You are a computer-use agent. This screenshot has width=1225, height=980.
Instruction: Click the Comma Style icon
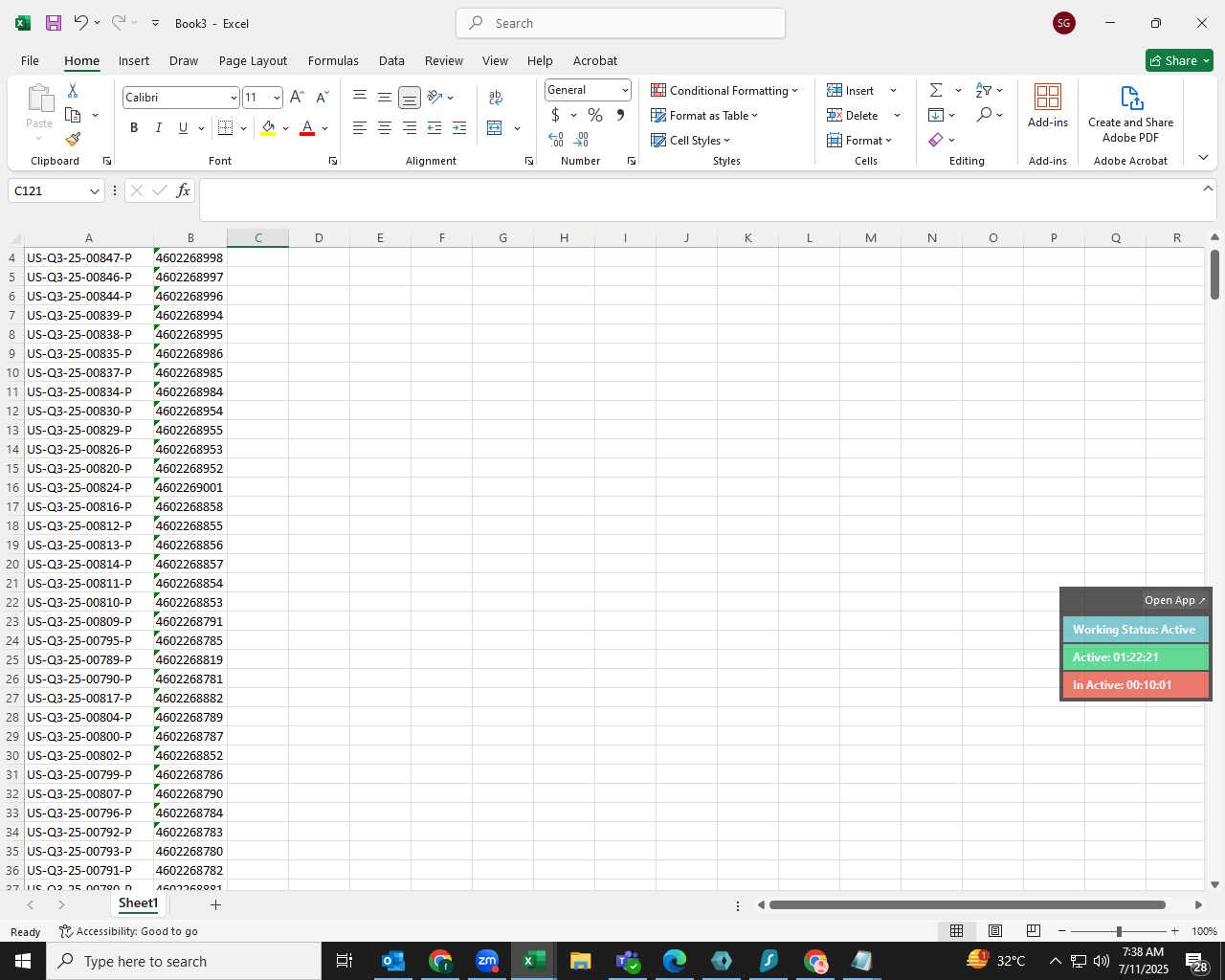pyautogui.click(x=620, y=115)
